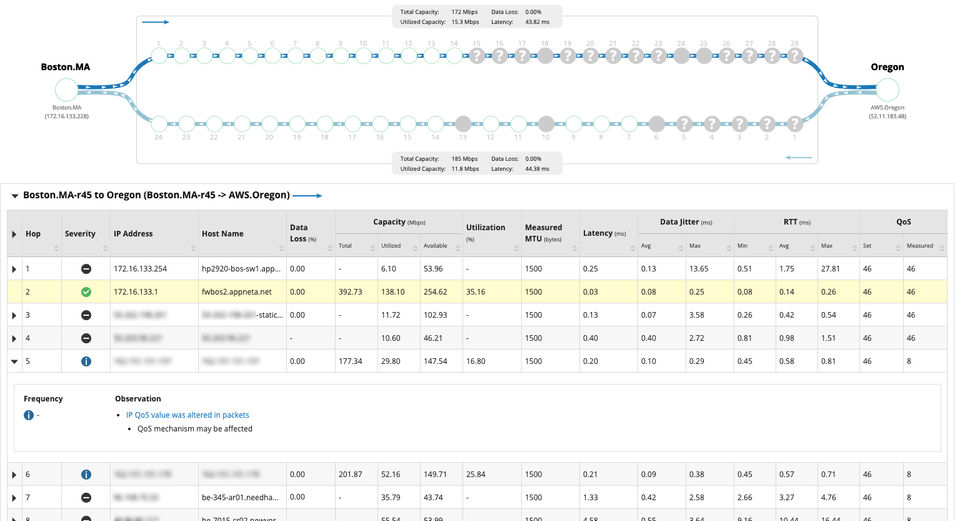The width and height of the screenshot is (960, 521).
Task: Select unknown hop 15 question-mark node outbound
Action: point(476,56)
